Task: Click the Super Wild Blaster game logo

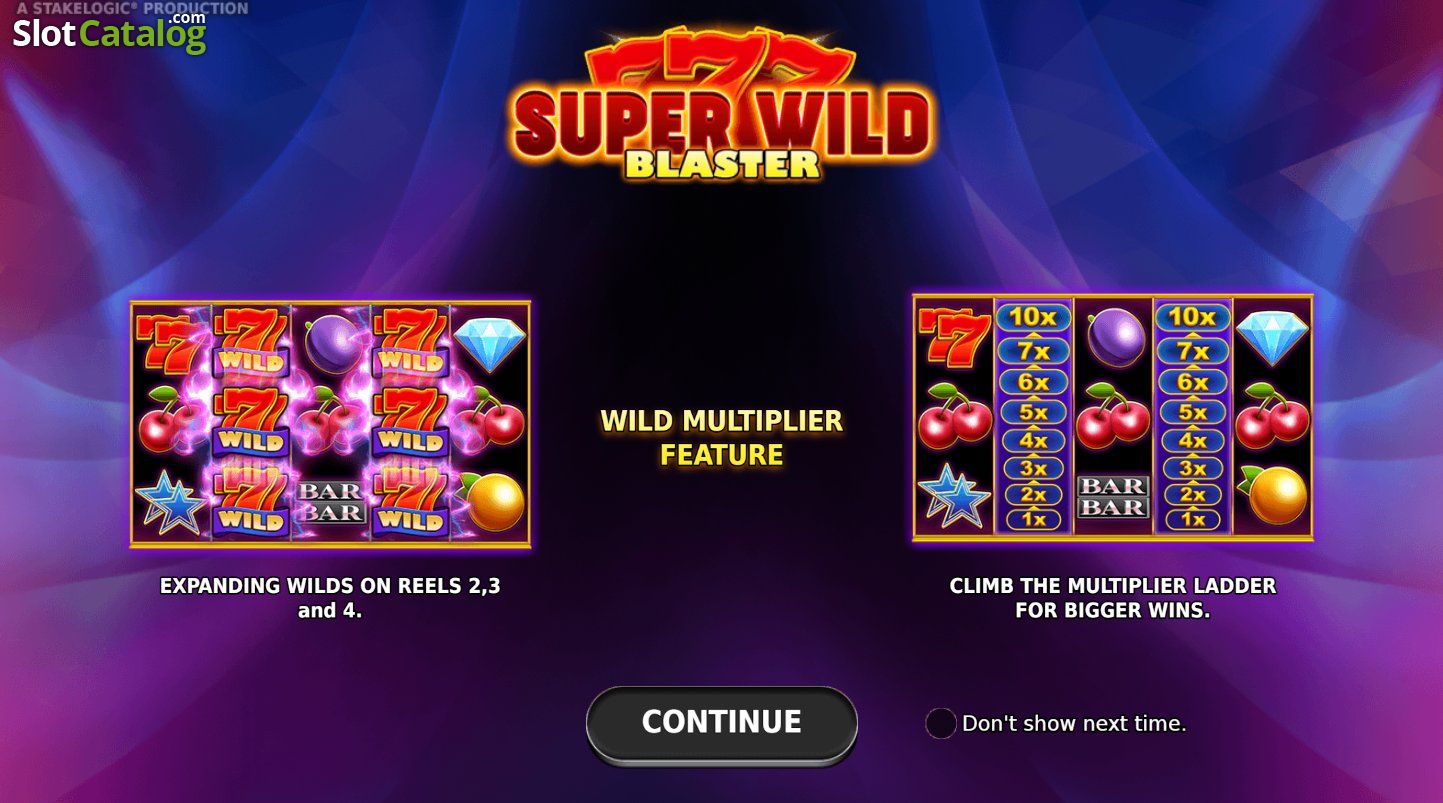Action: [x=721, y=108]
